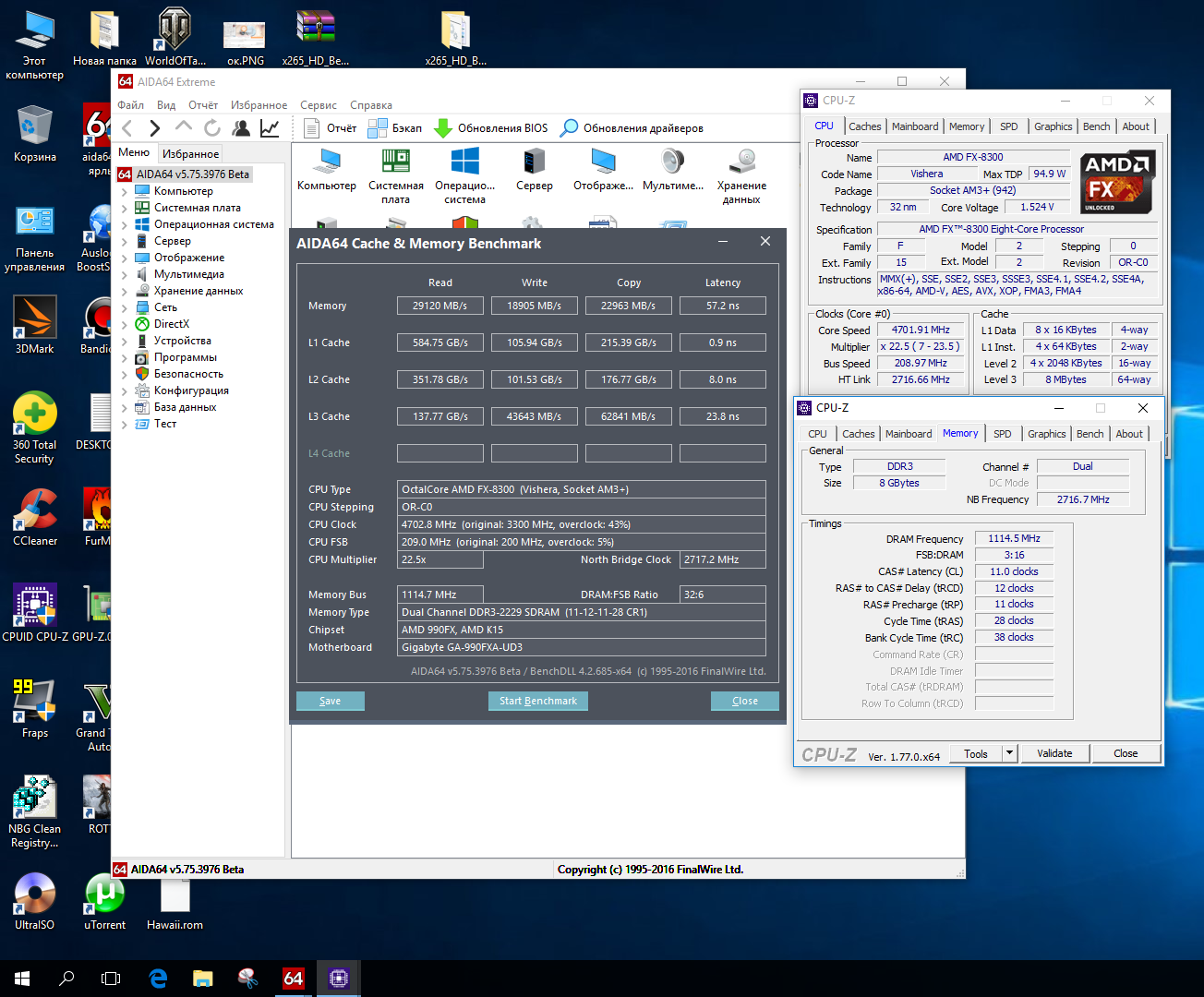Open the Сервис menu

(x=318, y=105)
